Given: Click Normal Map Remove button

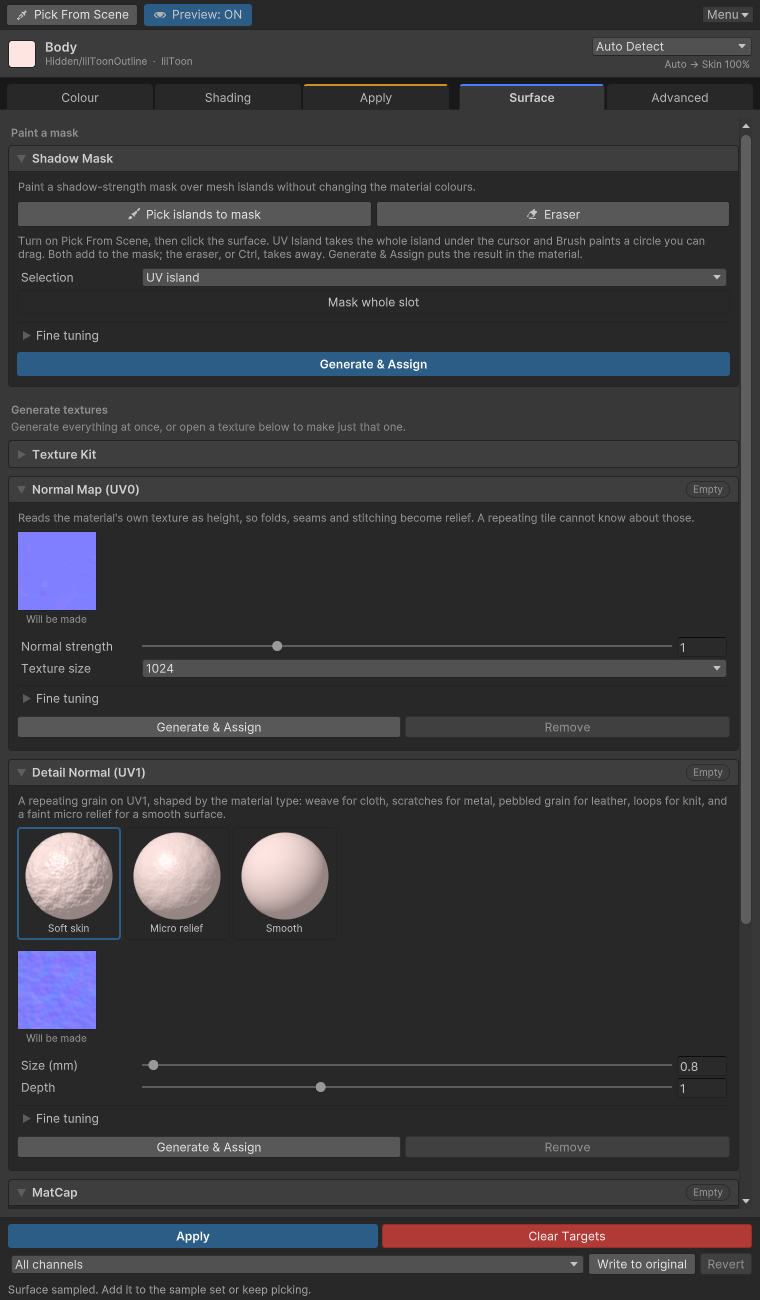Looking at the screenshot, I should click(x=567, y=727).
